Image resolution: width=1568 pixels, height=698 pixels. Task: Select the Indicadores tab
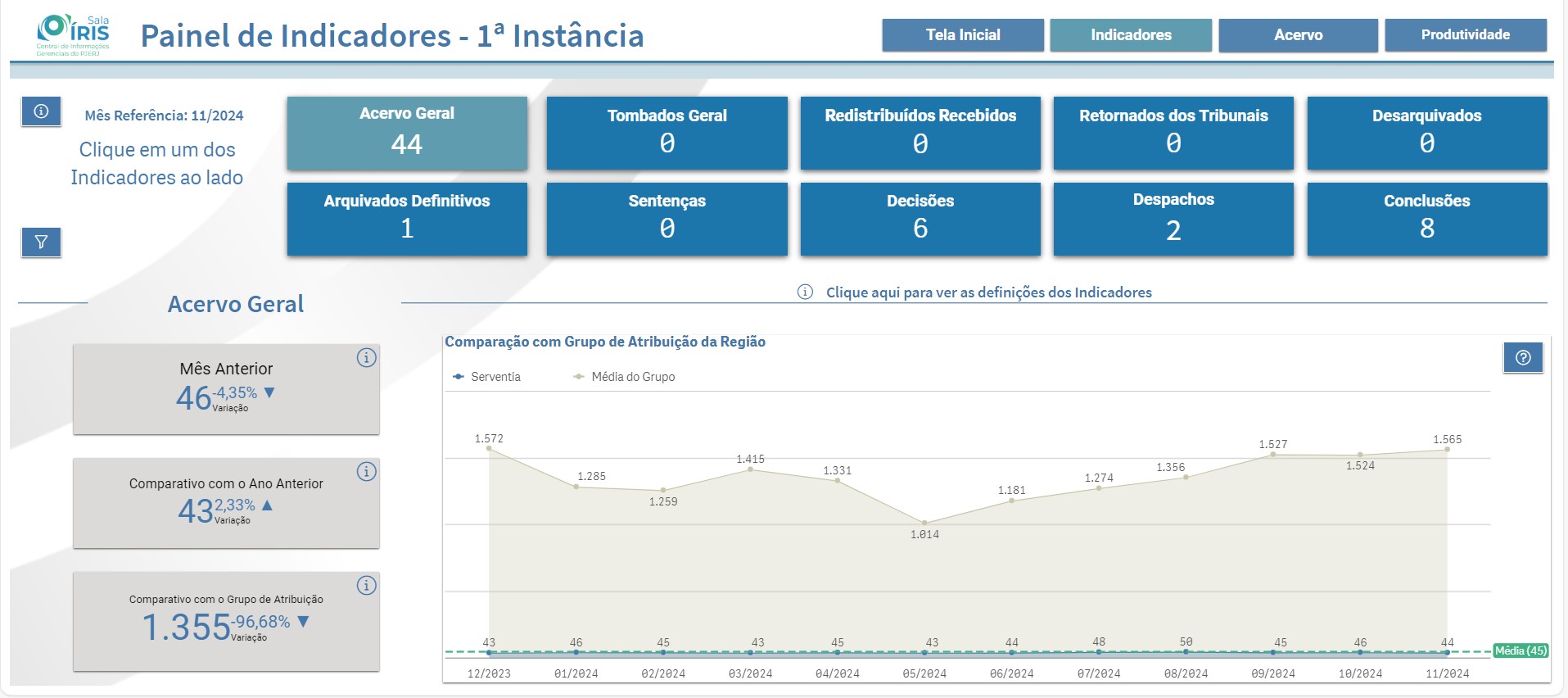pyautogui.click(x=1131, y=35)
